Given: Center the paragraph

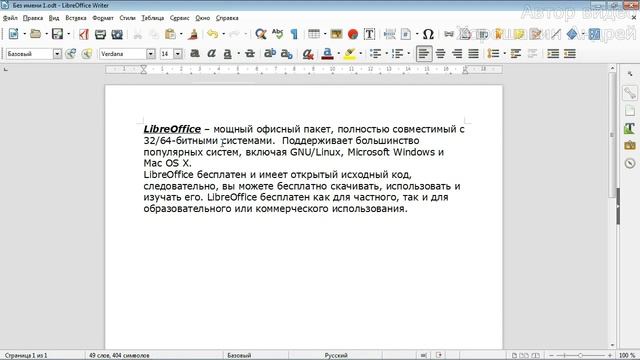Looking at the screenshot, I should (x=440, y=54).
